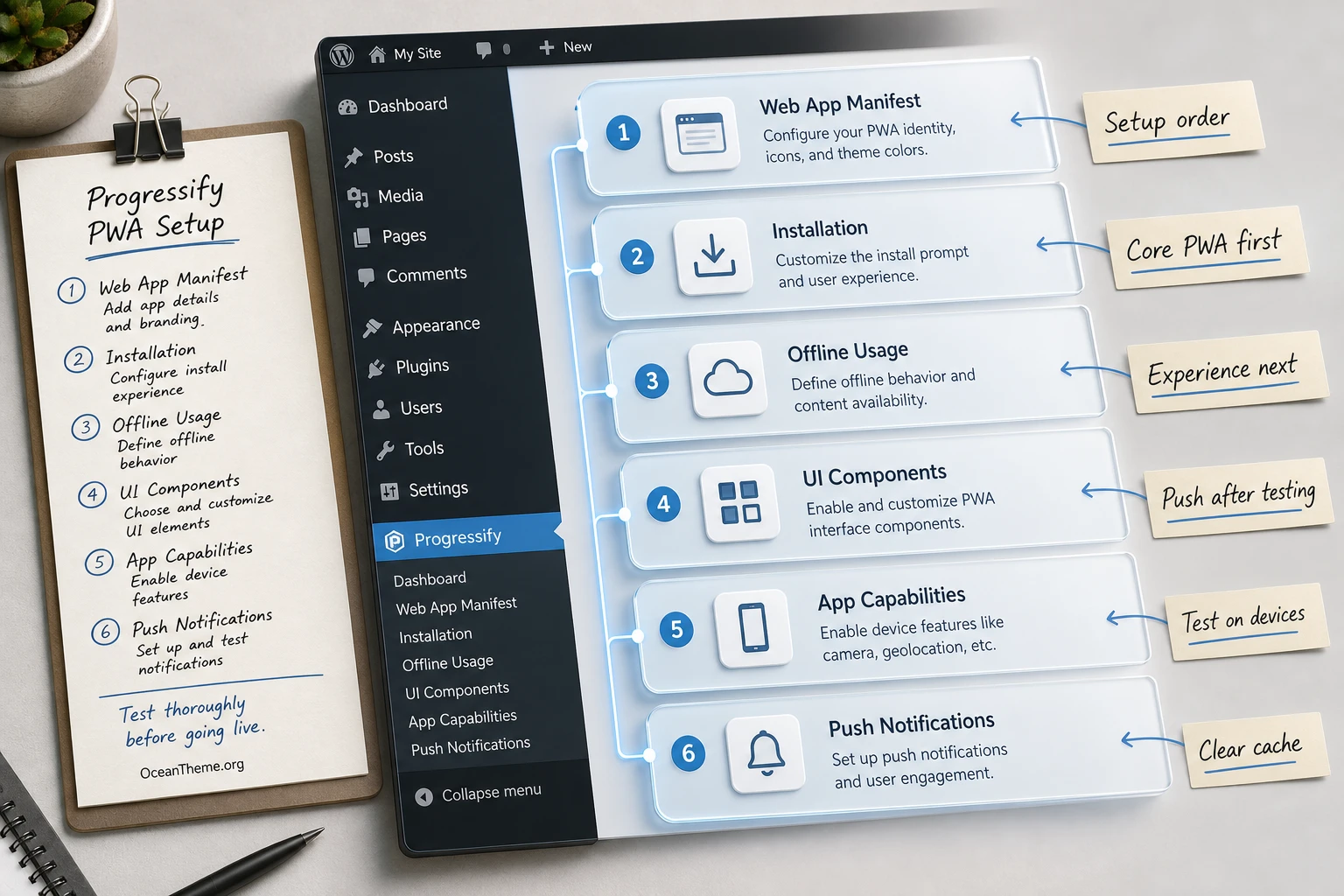Open the My Site link

(405, 54)
